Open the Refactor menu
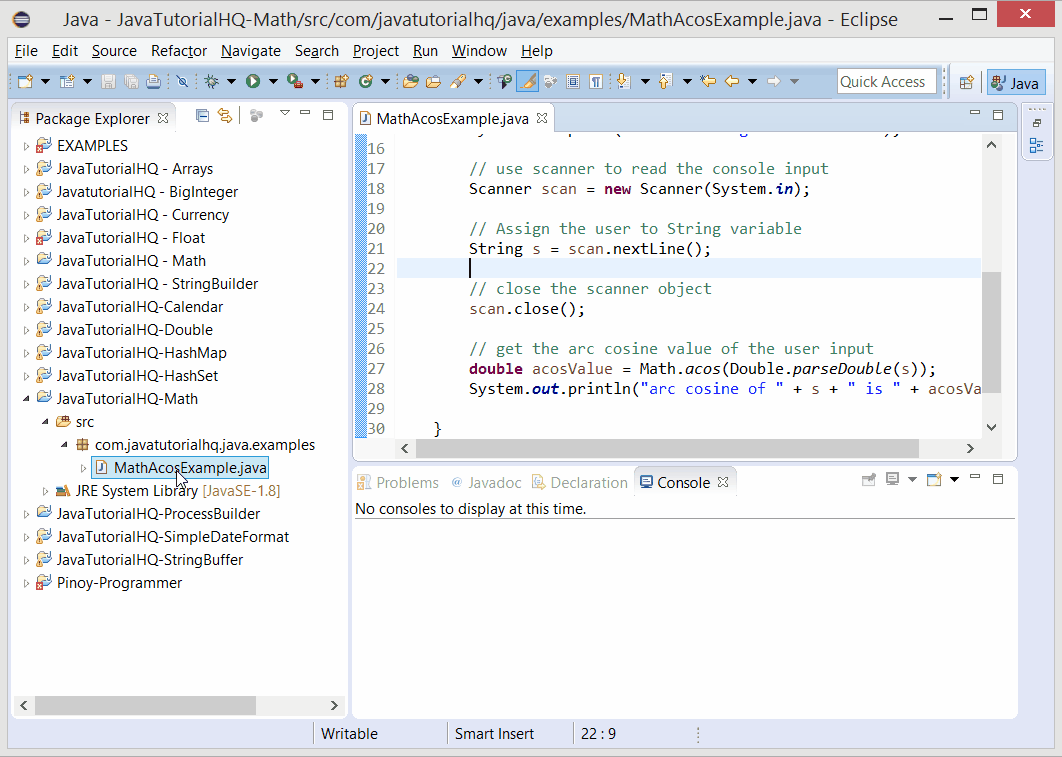 coord(179,51)
